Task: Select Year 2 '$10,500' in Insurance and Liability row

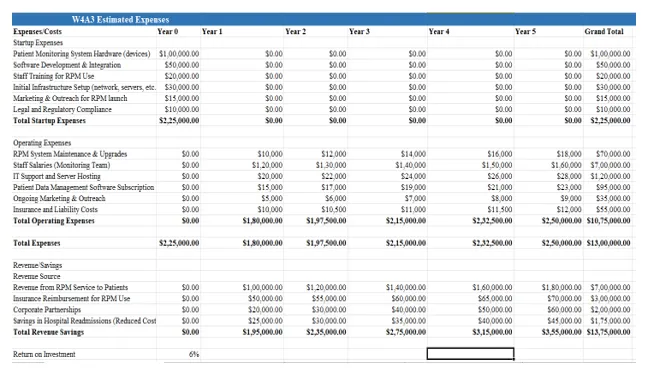Action: point(334,210)
